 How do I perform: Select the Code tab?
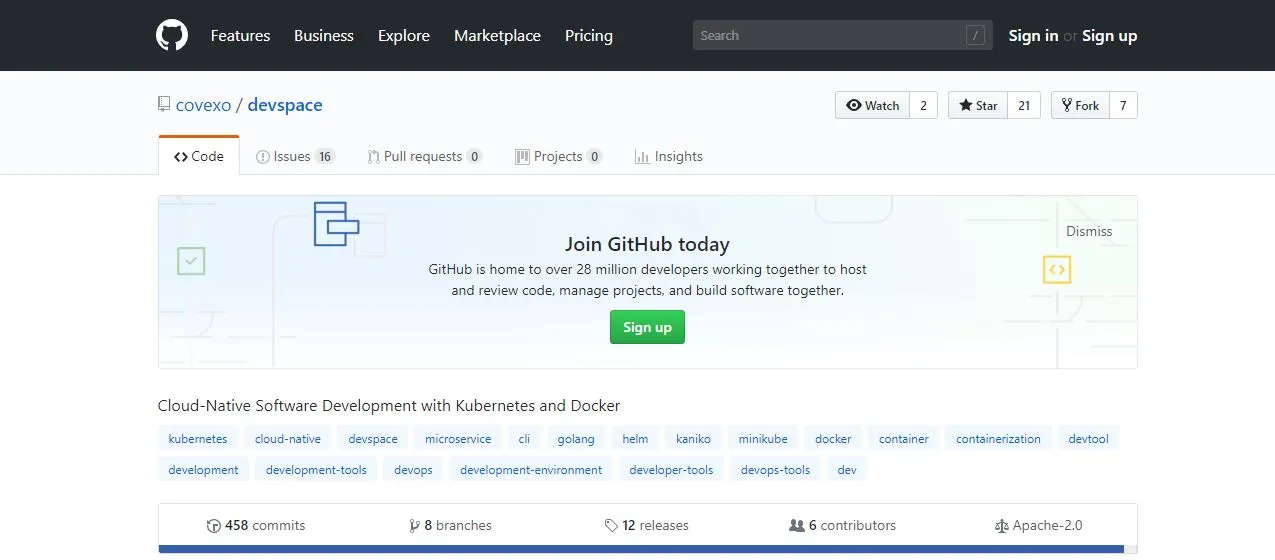point(199,156)
